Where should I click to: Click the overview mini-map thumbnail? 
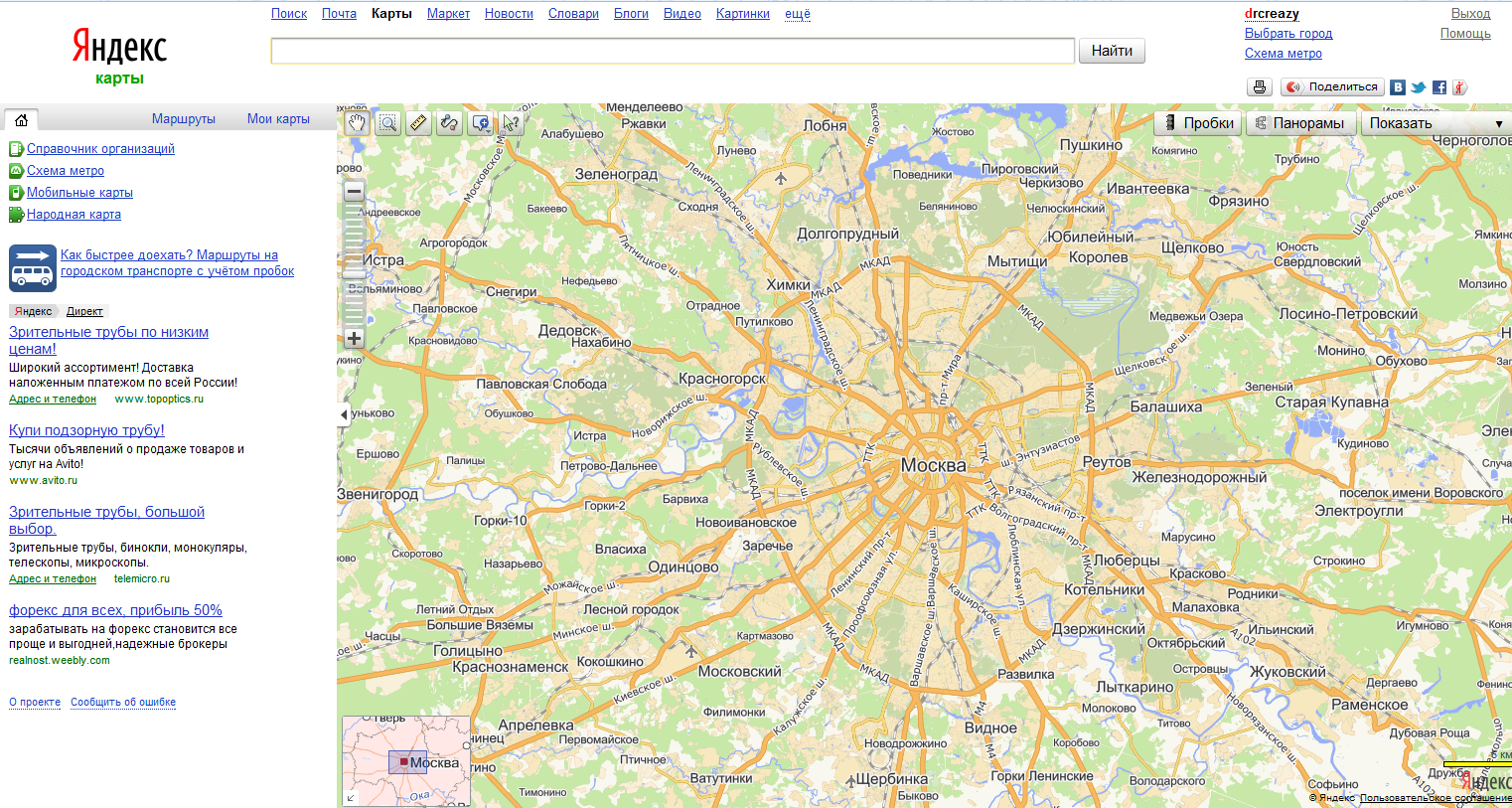click(x=406, y=761)
